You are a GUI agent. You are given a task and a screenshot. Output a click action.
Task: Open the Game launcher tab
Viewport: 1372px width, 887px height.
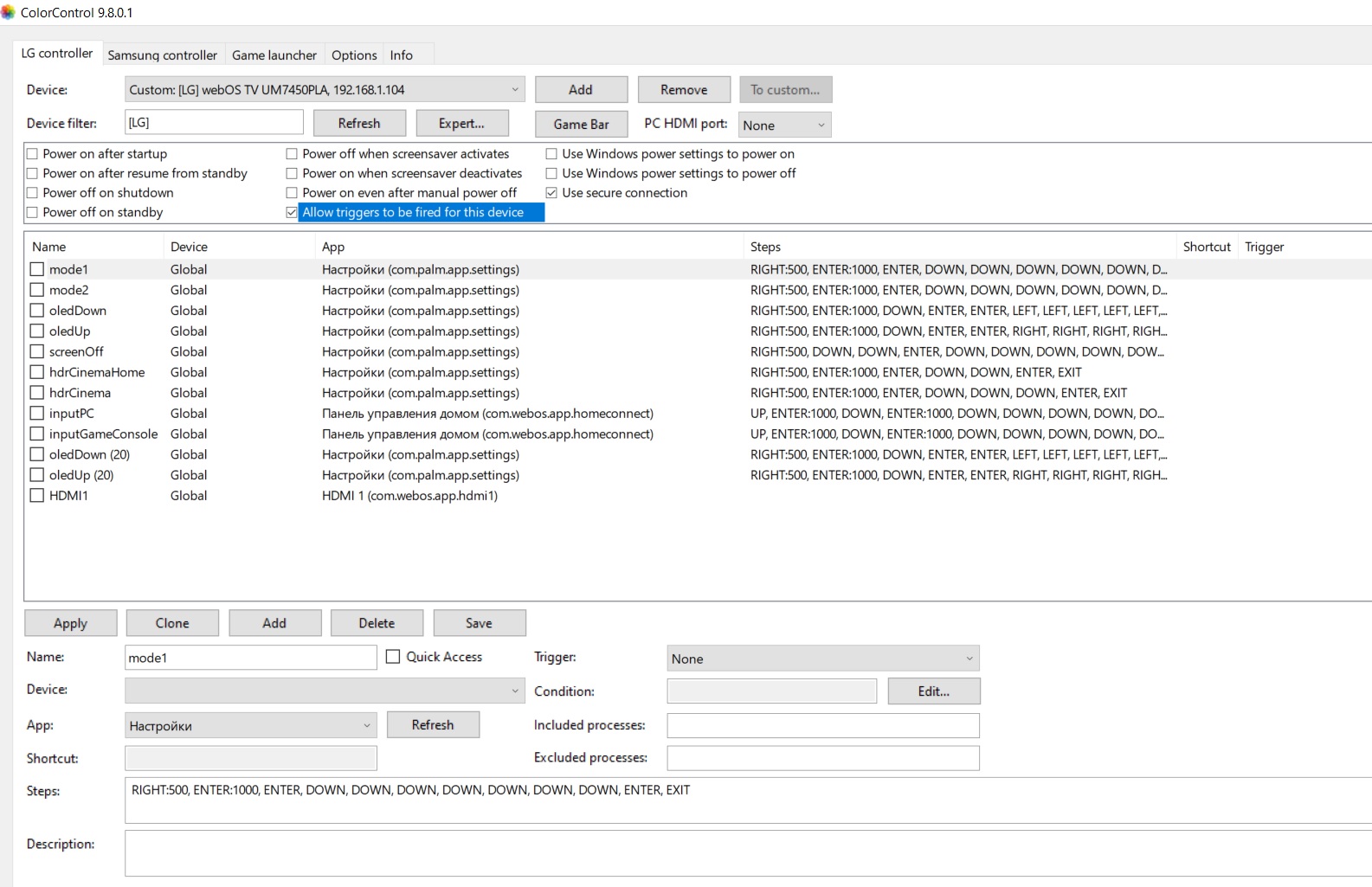tap(274, 55)
